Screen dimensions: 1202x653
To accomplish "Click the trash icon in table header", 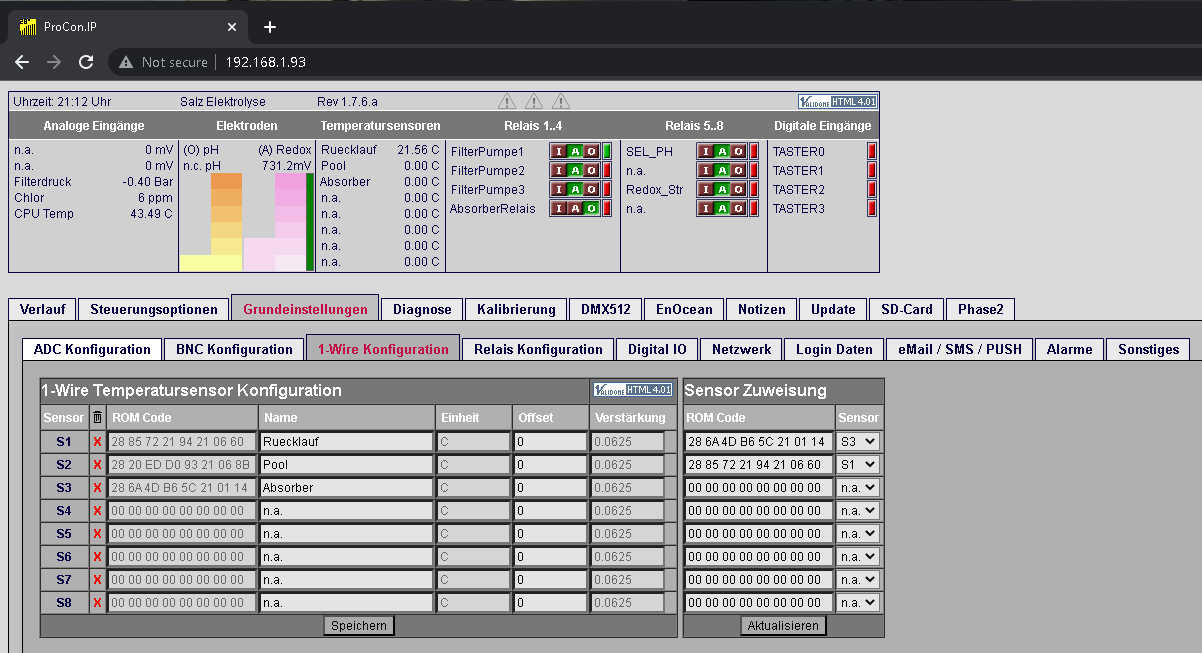I will (97, 417).
